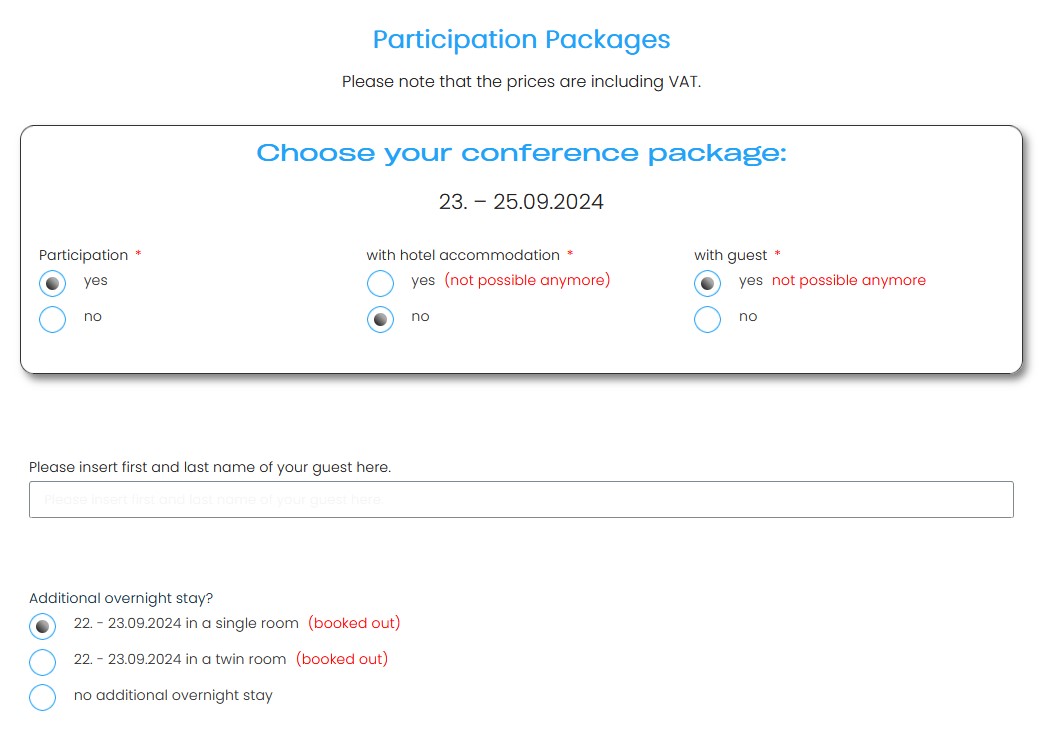Click the VAT price note text
The height and width of the screenshot is (731, 1050).
point(521,81)
